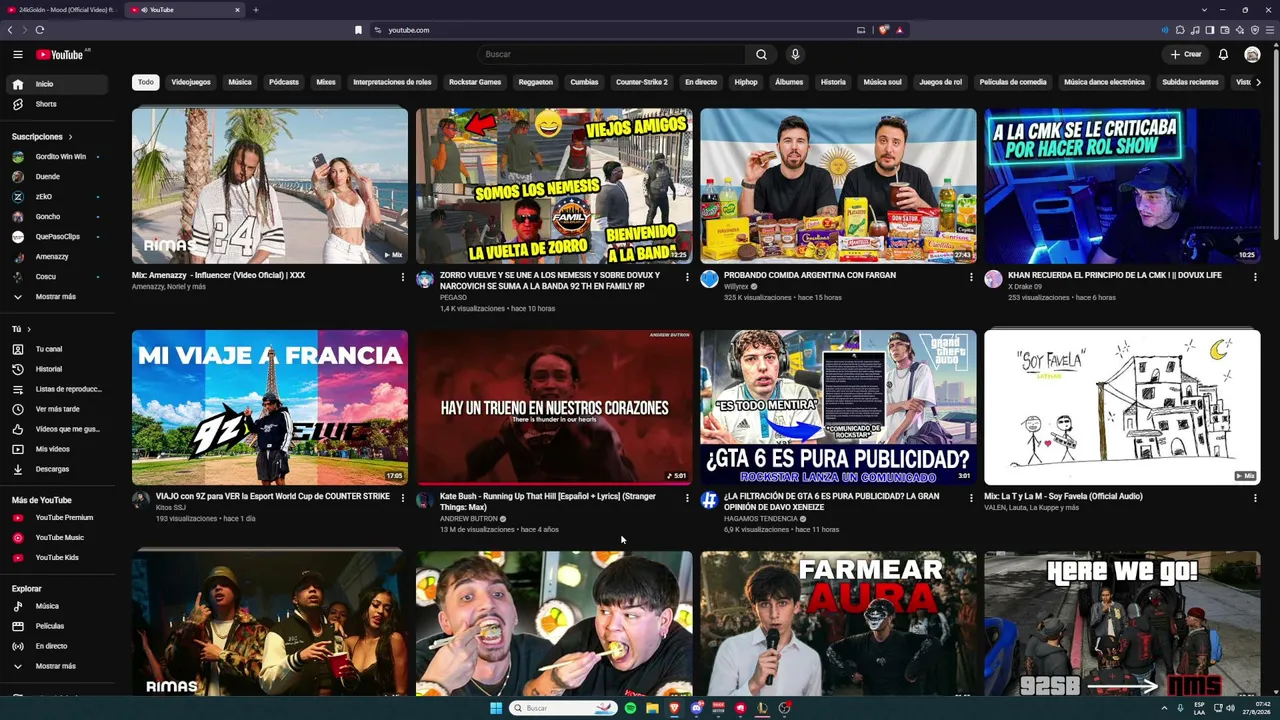This screenshot has height=720, width=1280.
Task: Open the Brave wallet icon
Action: click(1224, 30)
